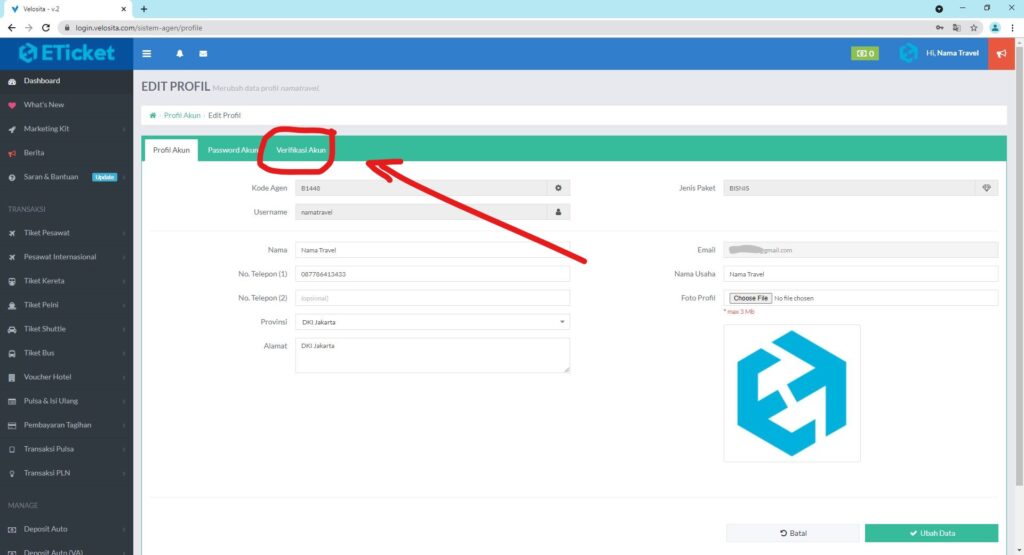The height and width of the screenshot is (555, 1024).
Task: Expand Tiket Kereta sidebar menu
Action: coord(66,281)
